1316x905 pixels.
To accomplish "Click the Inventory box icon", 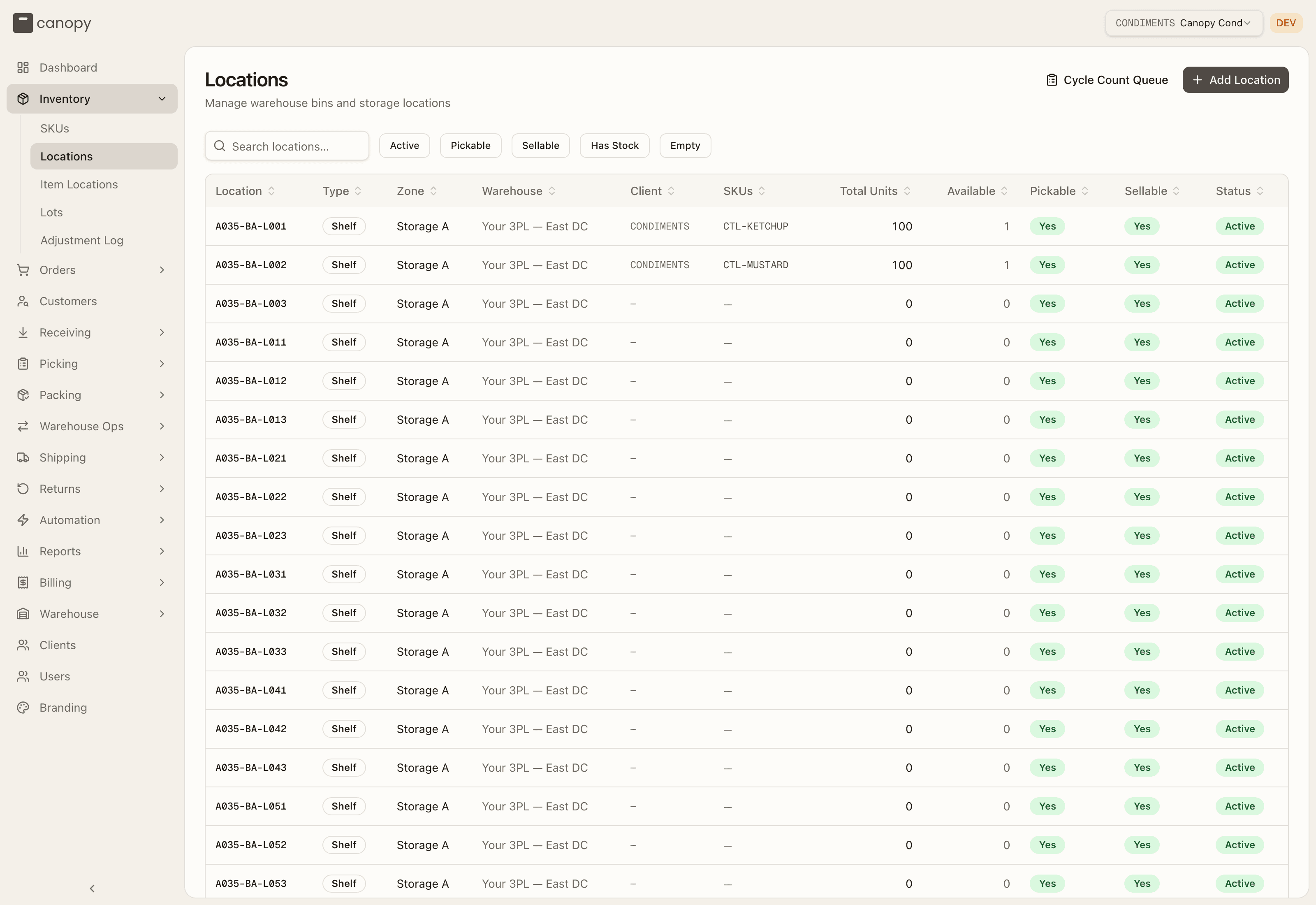I will (23, 99).
